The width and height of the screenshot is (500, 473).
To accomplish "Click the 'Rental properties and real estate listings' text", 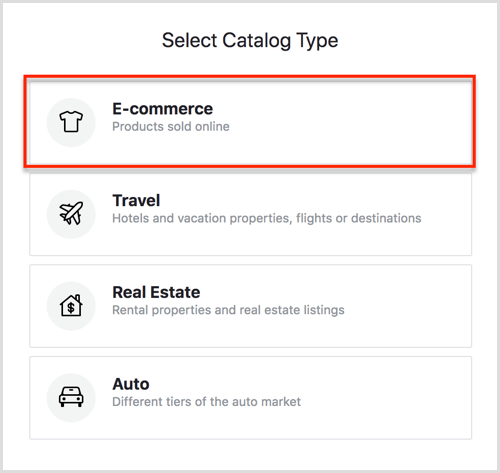I will pyautogui.click(x=228, y=310).
